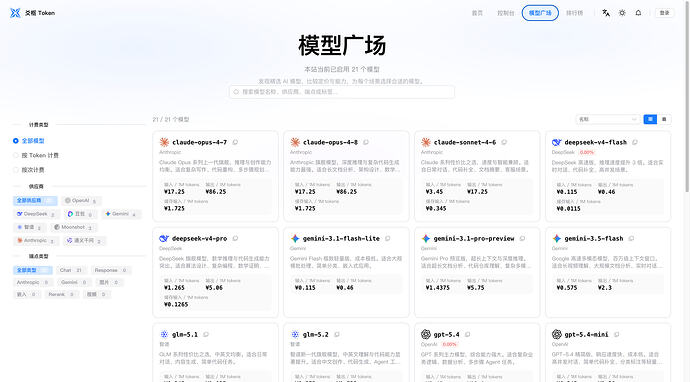Copy the gemini-3.1-pro-preview model name
Viewport: 690px width, 382px height.
[x=522, y=239]
